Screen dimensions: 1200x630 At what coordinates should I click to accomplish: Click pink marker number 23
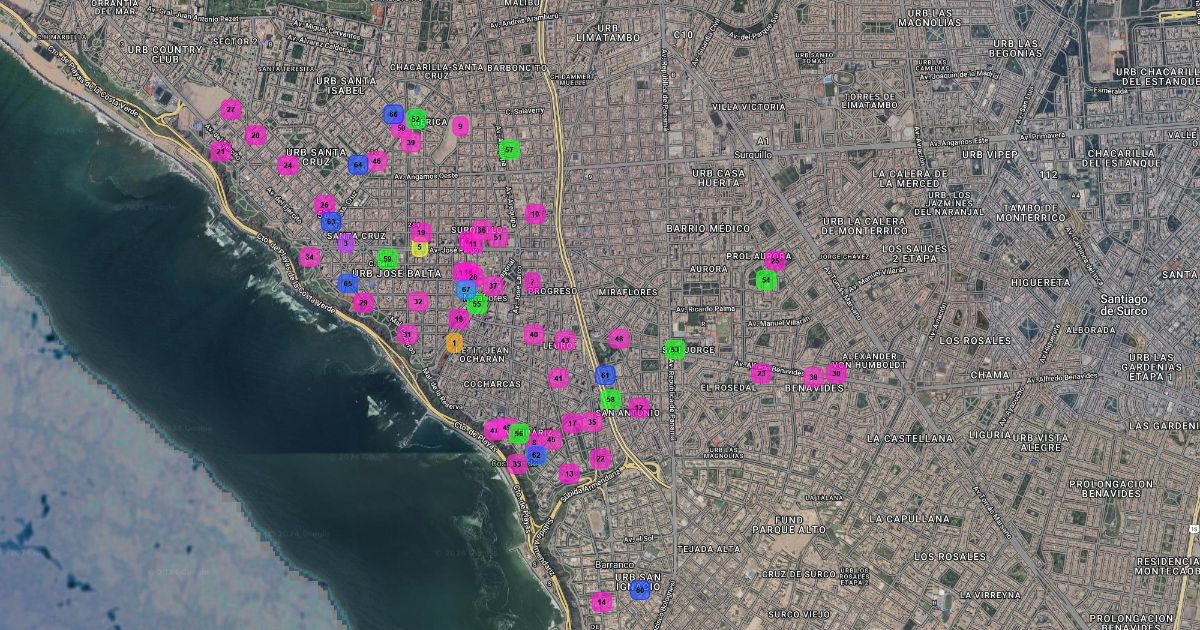pos(762,374)
